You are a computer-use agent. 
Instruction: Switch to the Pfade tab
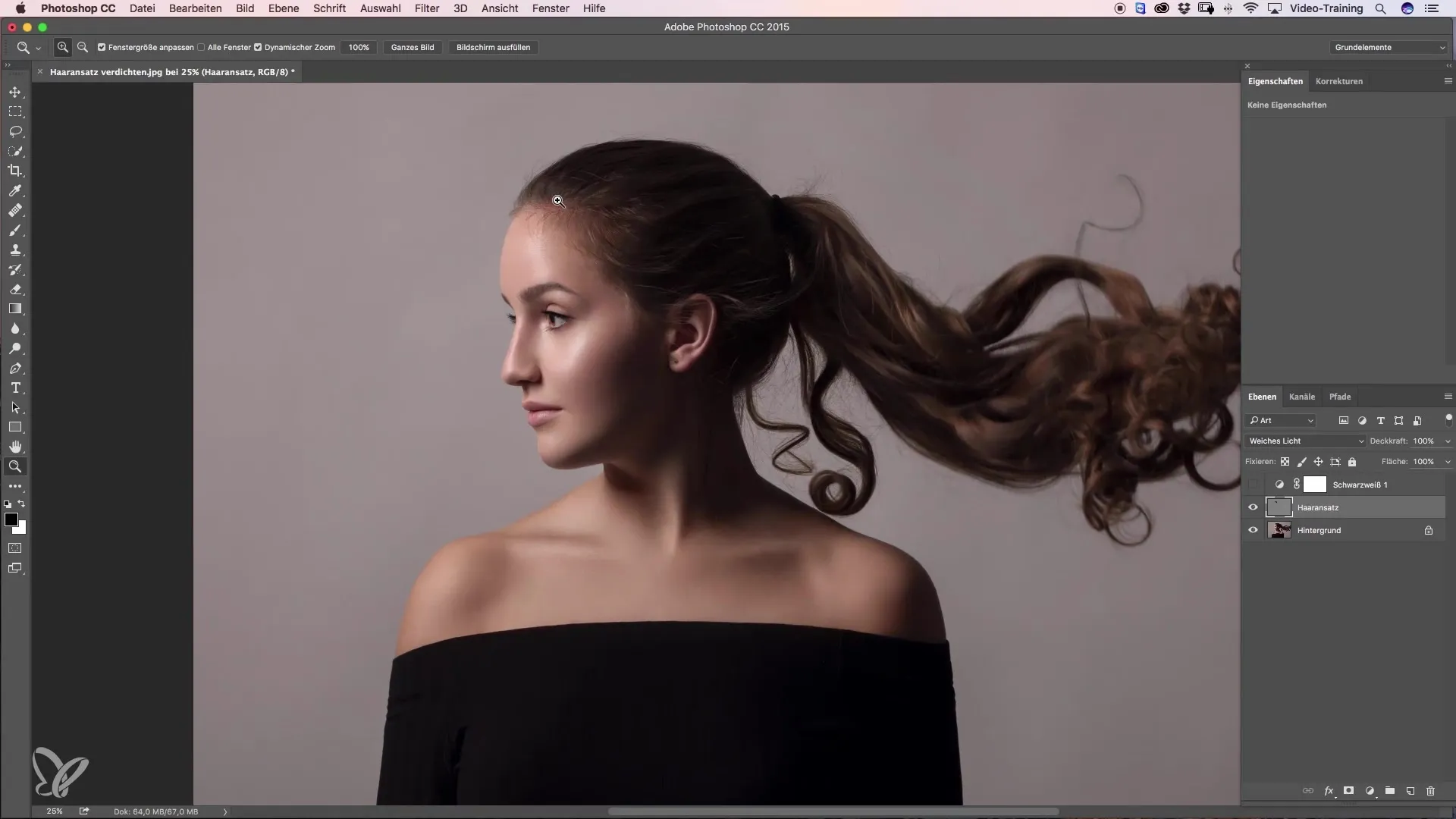point(1340,397)
